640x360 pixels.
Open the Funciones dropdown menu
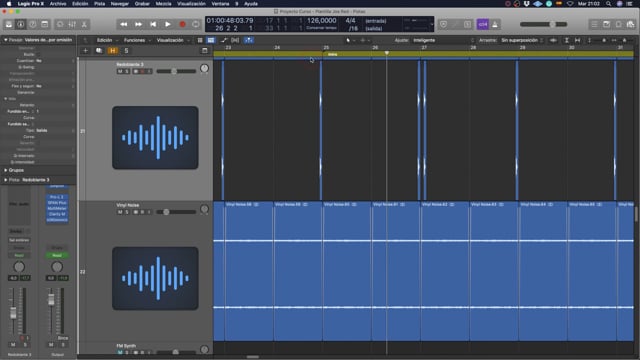coord(137,40)
